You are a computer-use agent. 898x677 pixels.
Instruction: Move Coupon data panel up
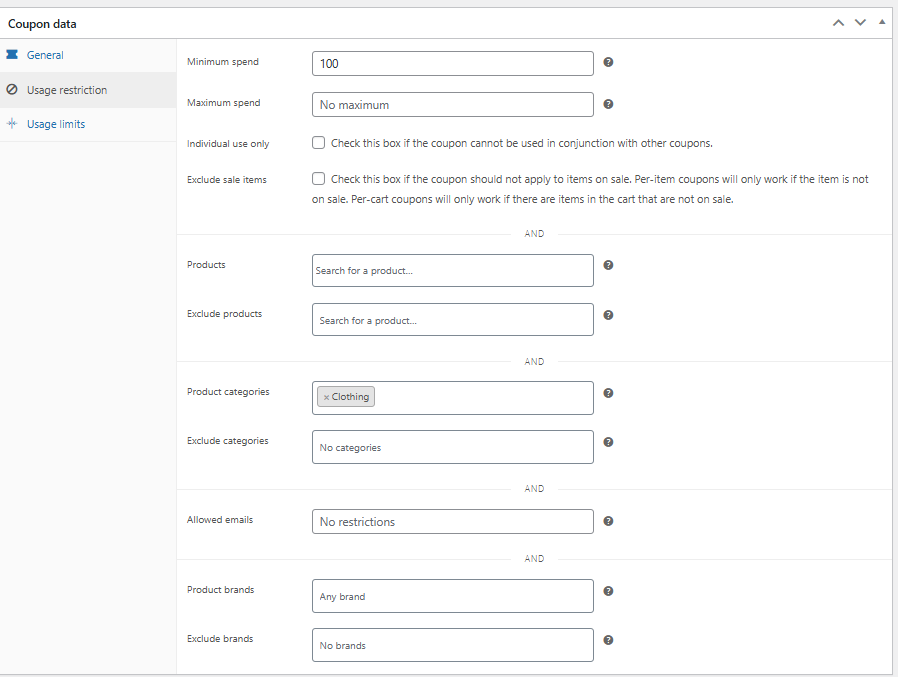[x=838, y=23]
